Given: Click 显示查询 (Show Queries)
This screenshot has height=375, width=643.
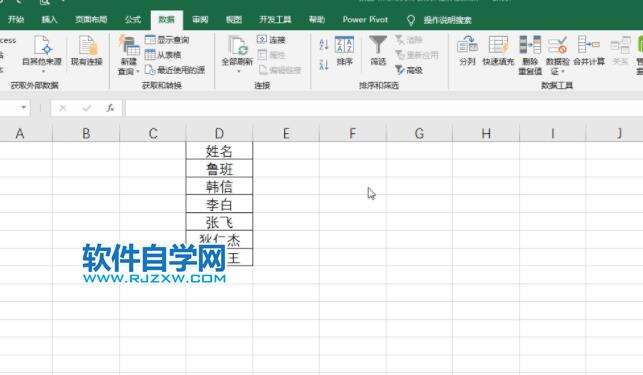Looking at the screenshot, I should [x=167, y=40].
